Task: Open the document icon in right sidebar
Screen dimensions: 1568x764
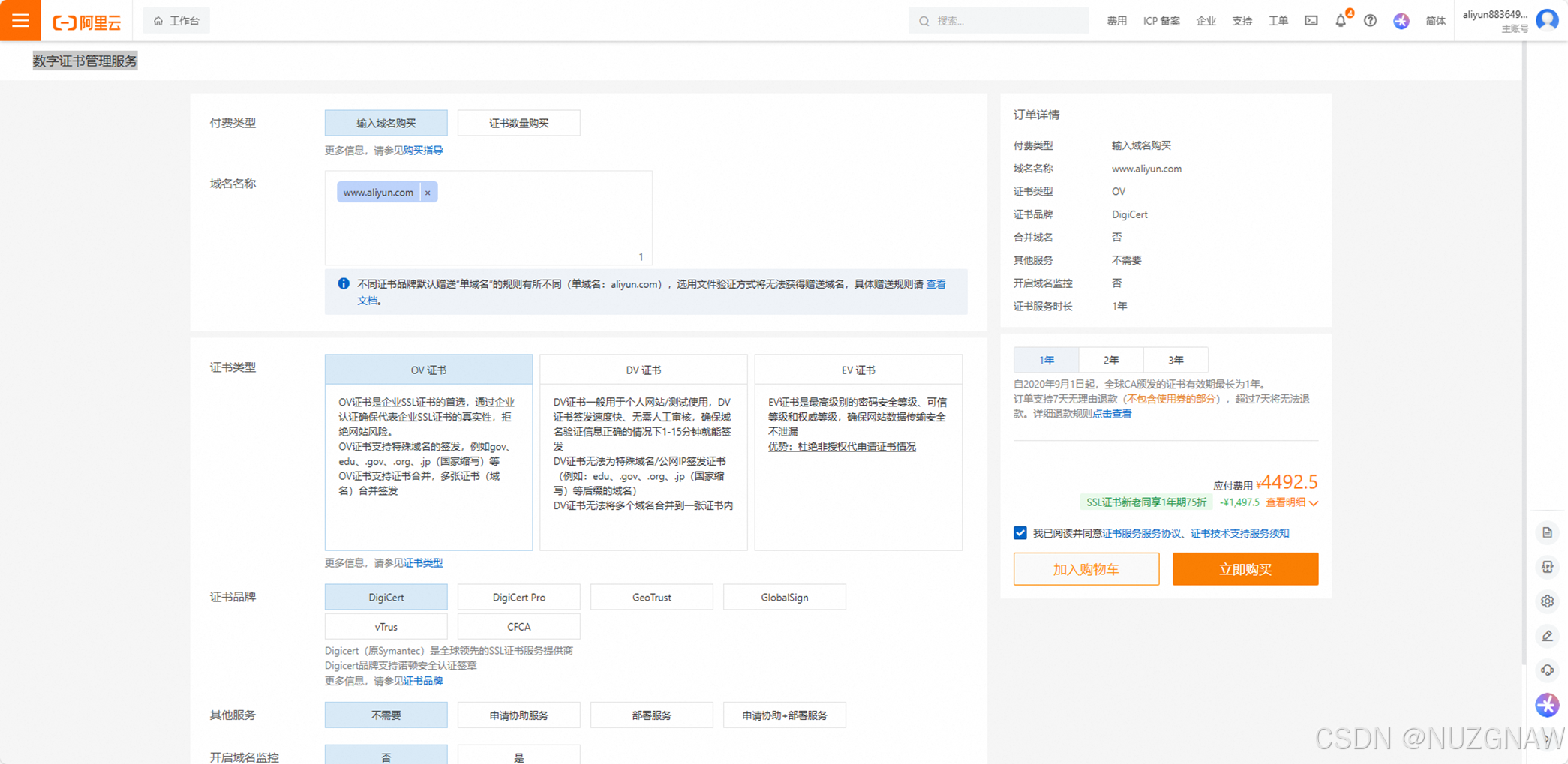Action: point(1547,532)
